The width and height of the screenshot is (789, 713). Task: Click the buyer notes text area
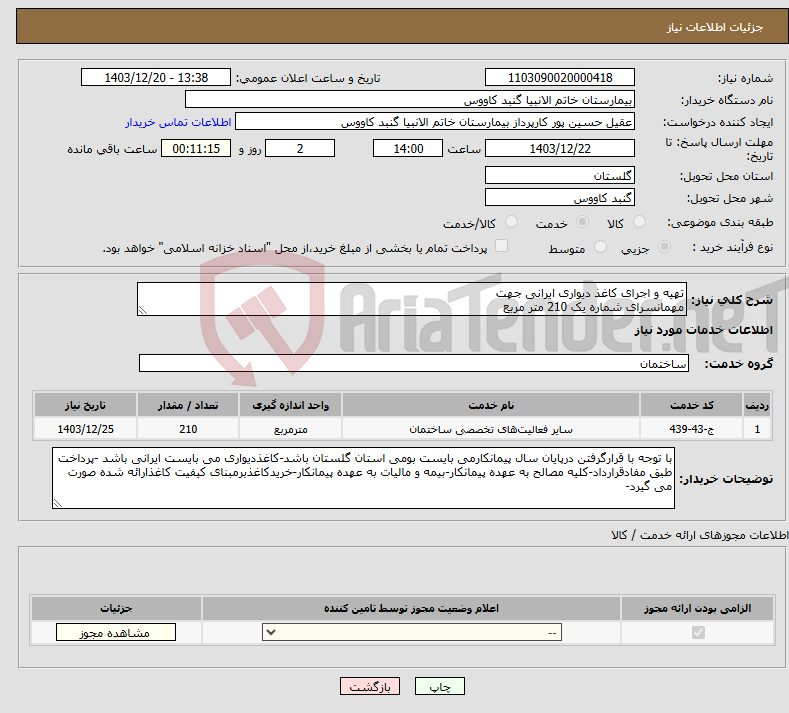[x=363, y=478]
